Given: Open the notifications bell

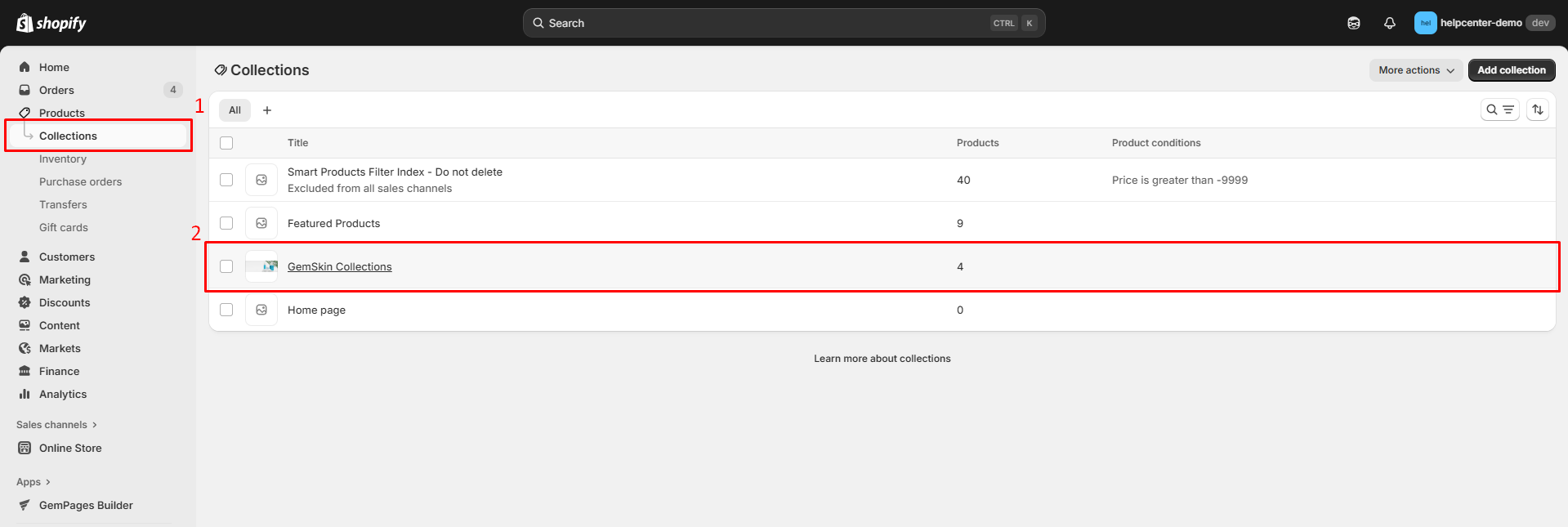Looking at the screenshot, I should (x=1390, y=23).
